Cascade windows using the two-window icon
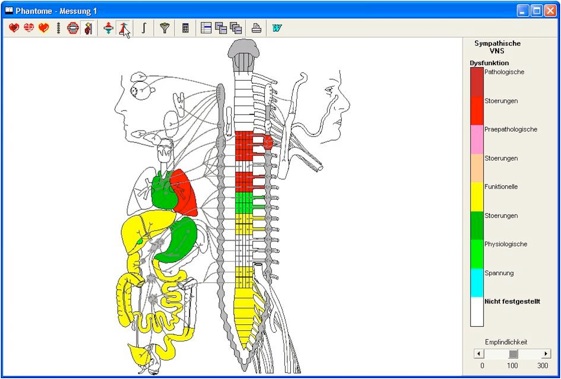Screen dimensions: 561x379 (x=221, y=28)
